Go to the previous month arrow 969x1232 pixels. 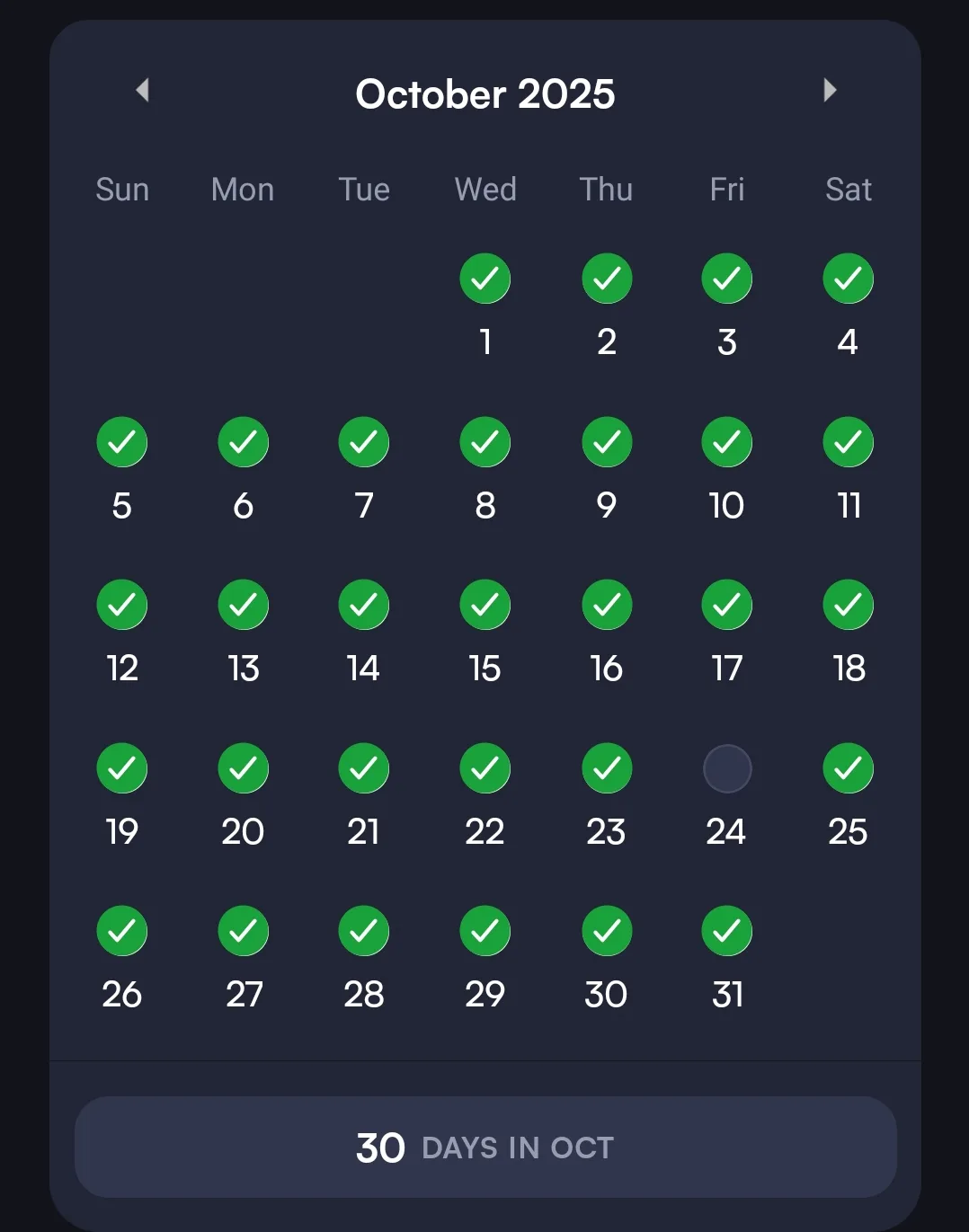pos(142,90)
